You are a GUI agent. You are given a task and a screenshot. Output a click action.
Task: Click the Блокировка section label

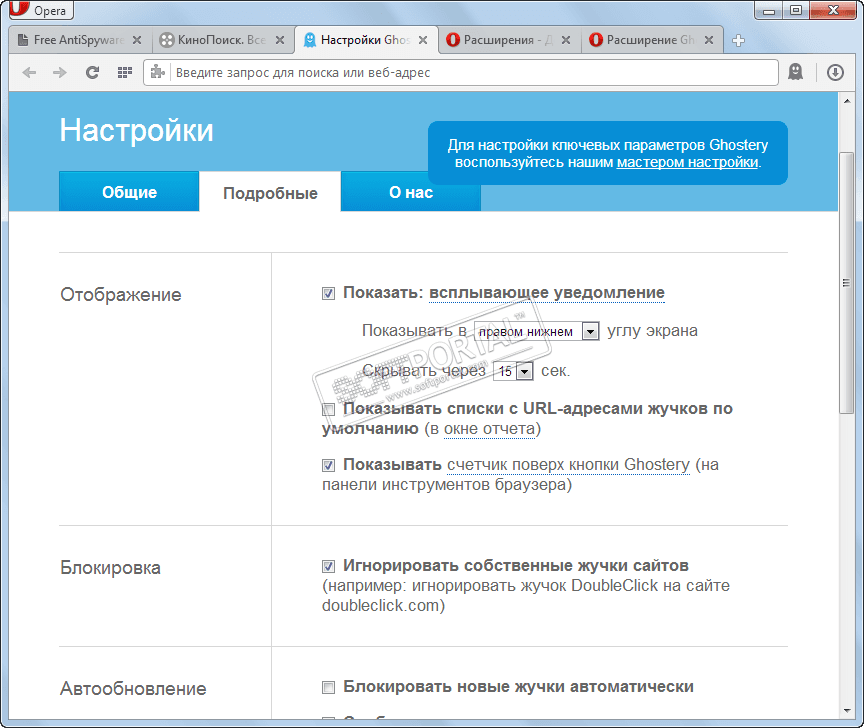[110, 567]
